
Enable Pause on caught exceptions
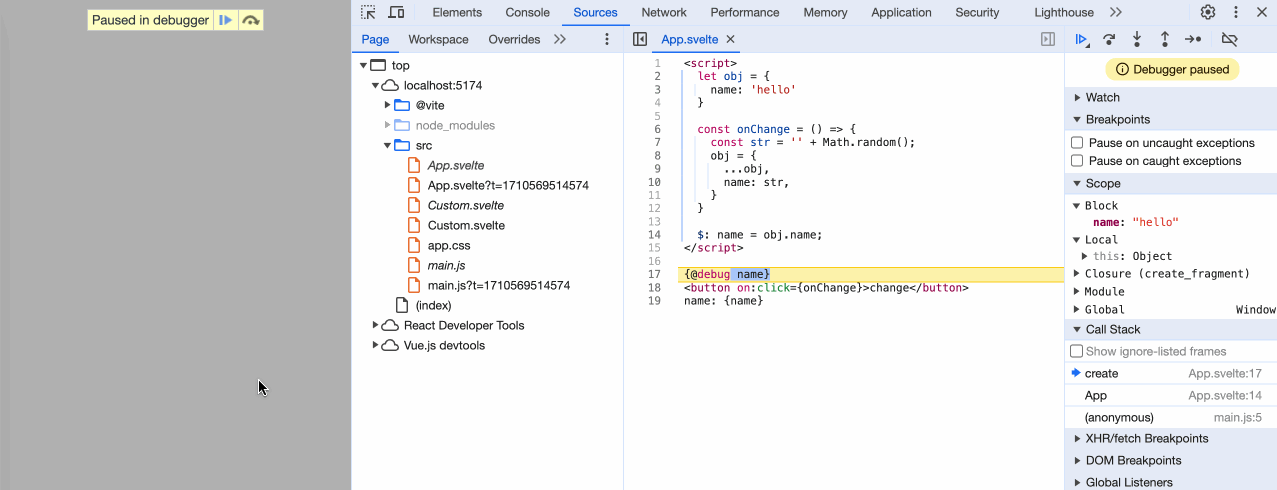[1077, 161]
